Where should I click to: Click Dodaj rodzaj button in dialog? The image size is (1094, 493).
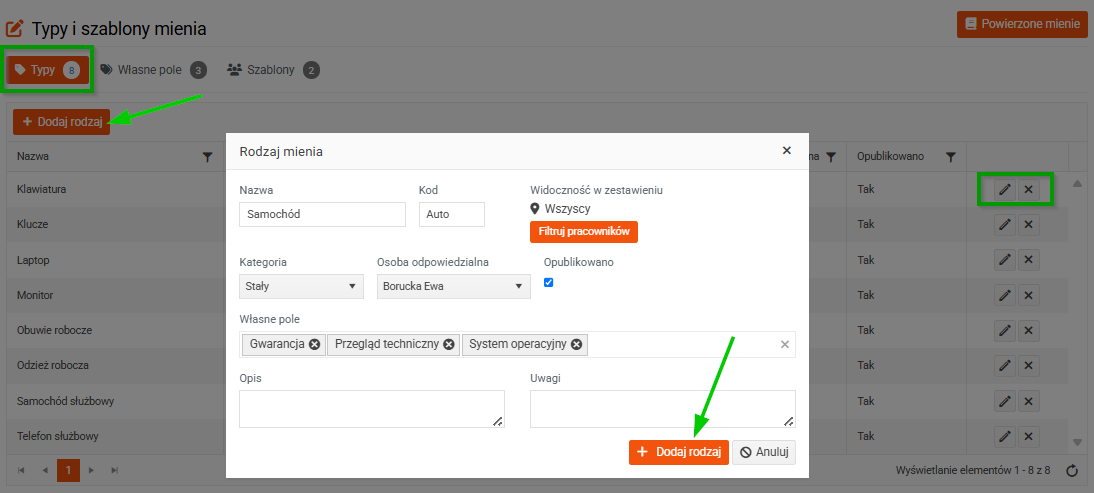click(x=679, y=452)
